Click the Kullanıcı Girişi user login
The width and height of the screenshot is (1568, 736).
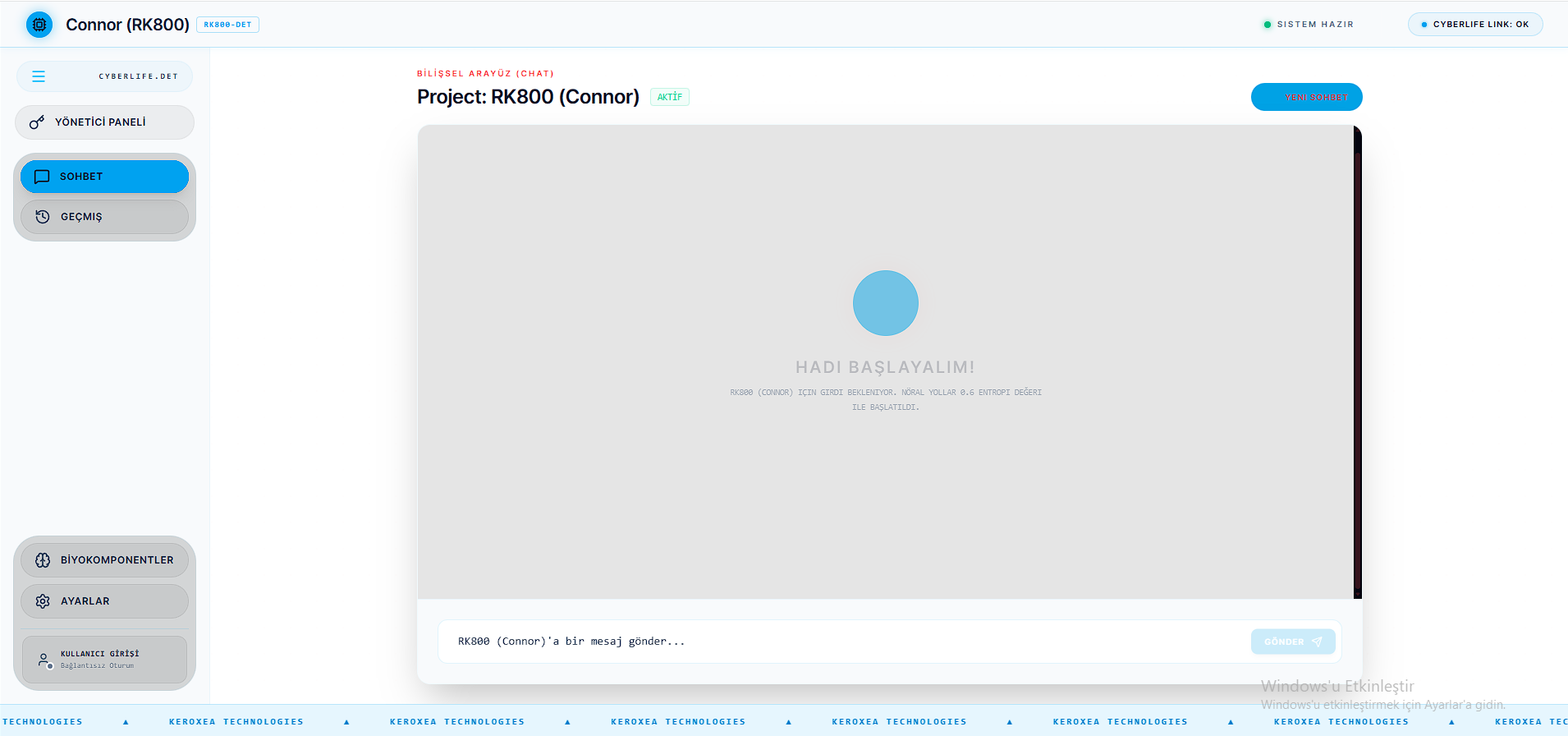point(104,660)
